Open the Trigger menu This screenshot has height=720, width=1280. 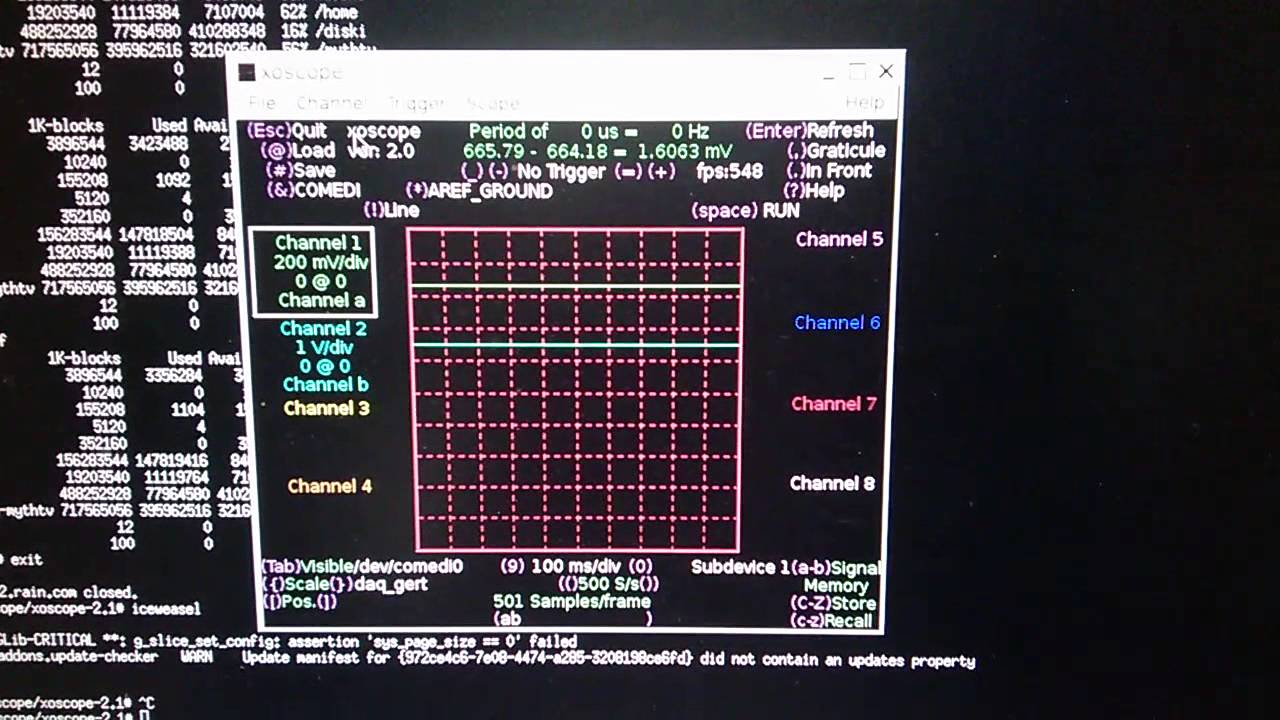(x=415, y=103)
